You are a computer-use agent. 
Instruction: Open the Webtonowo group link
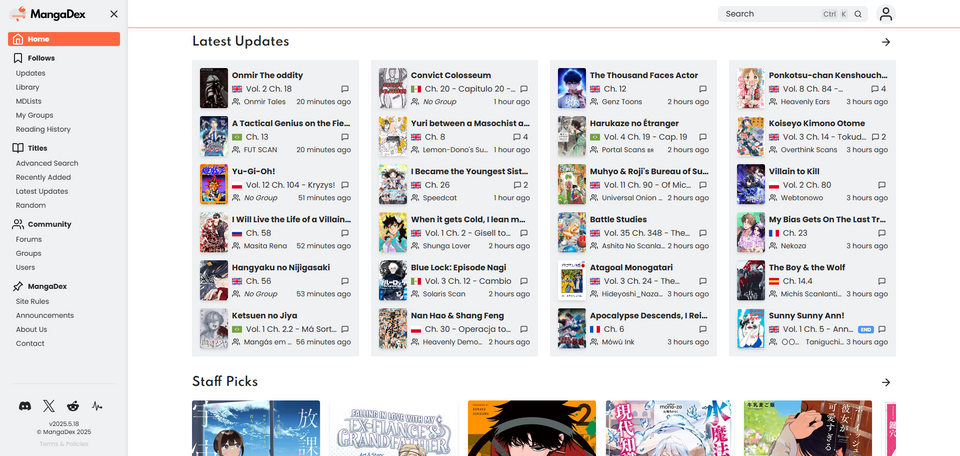(802, 198)
